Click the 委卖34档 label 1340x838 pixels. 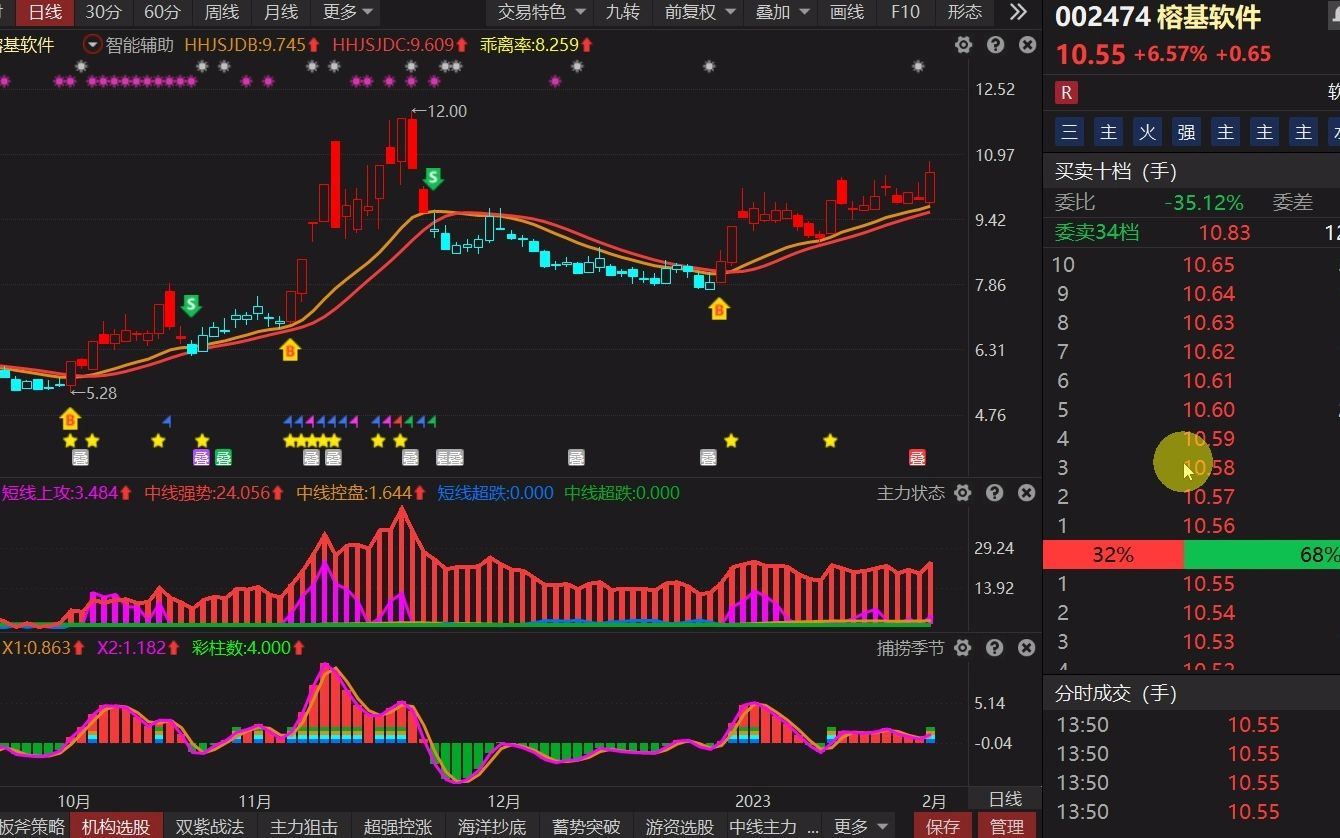1097,233
